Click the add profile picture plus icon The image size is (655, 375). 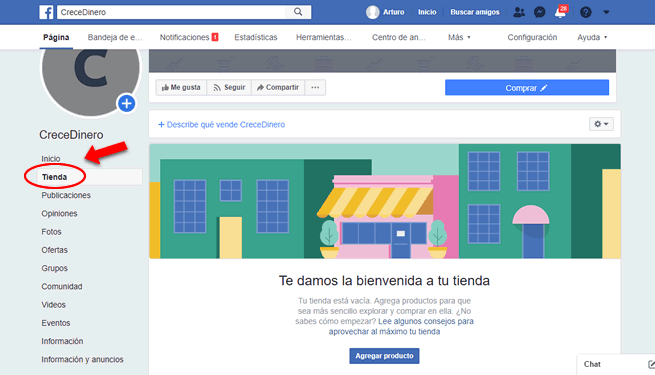pos(127,103)
